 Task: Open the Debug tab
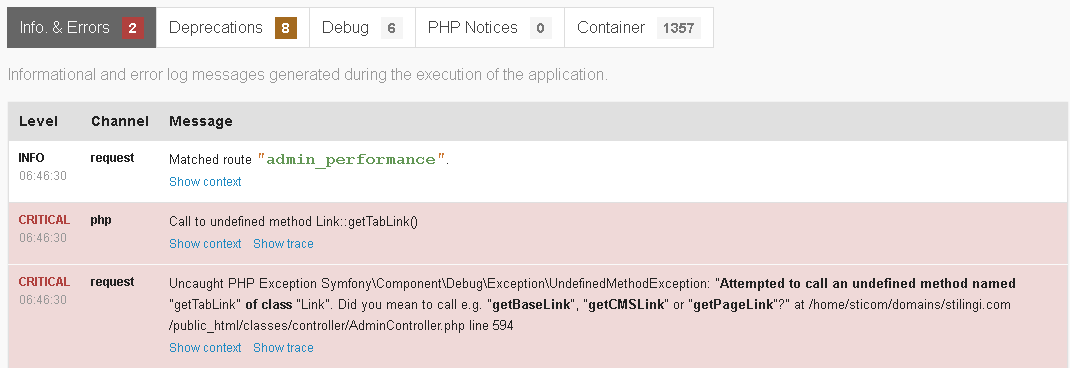(362, 28)
